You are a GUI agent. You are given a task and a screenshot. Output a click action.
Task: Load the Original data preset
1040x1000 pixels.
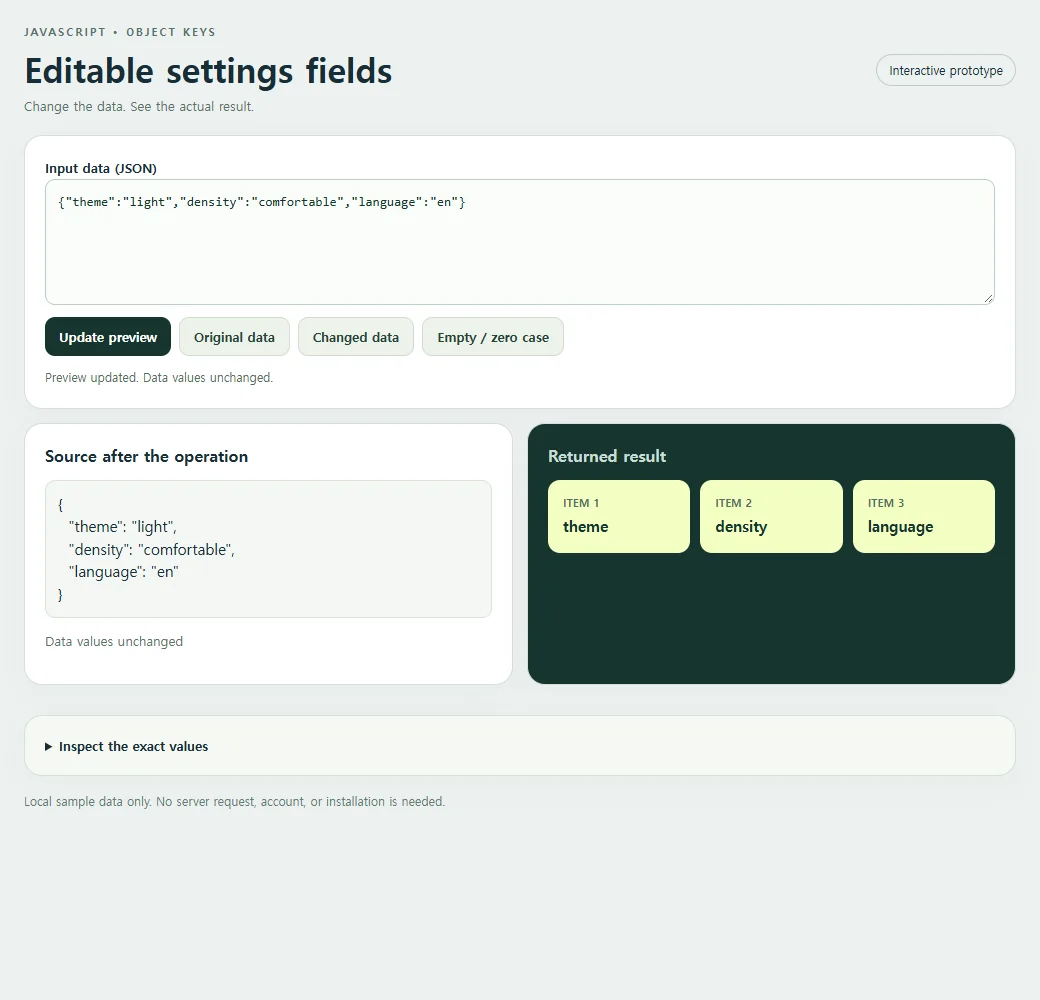coord(234,337)
